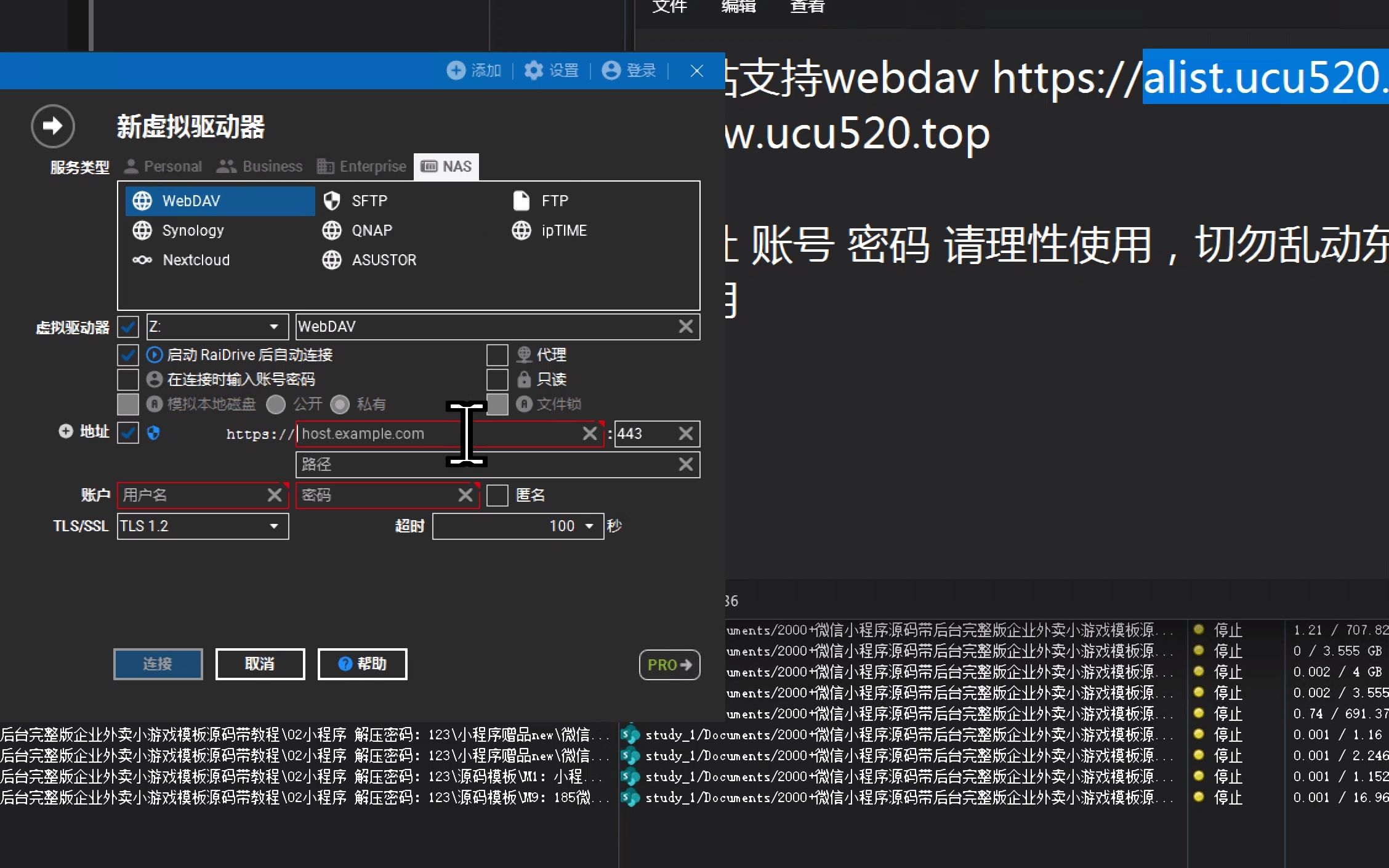The image size is (1389, 868).
Task: Open the 文件 menu in the right window
Action: click(669, 7)
